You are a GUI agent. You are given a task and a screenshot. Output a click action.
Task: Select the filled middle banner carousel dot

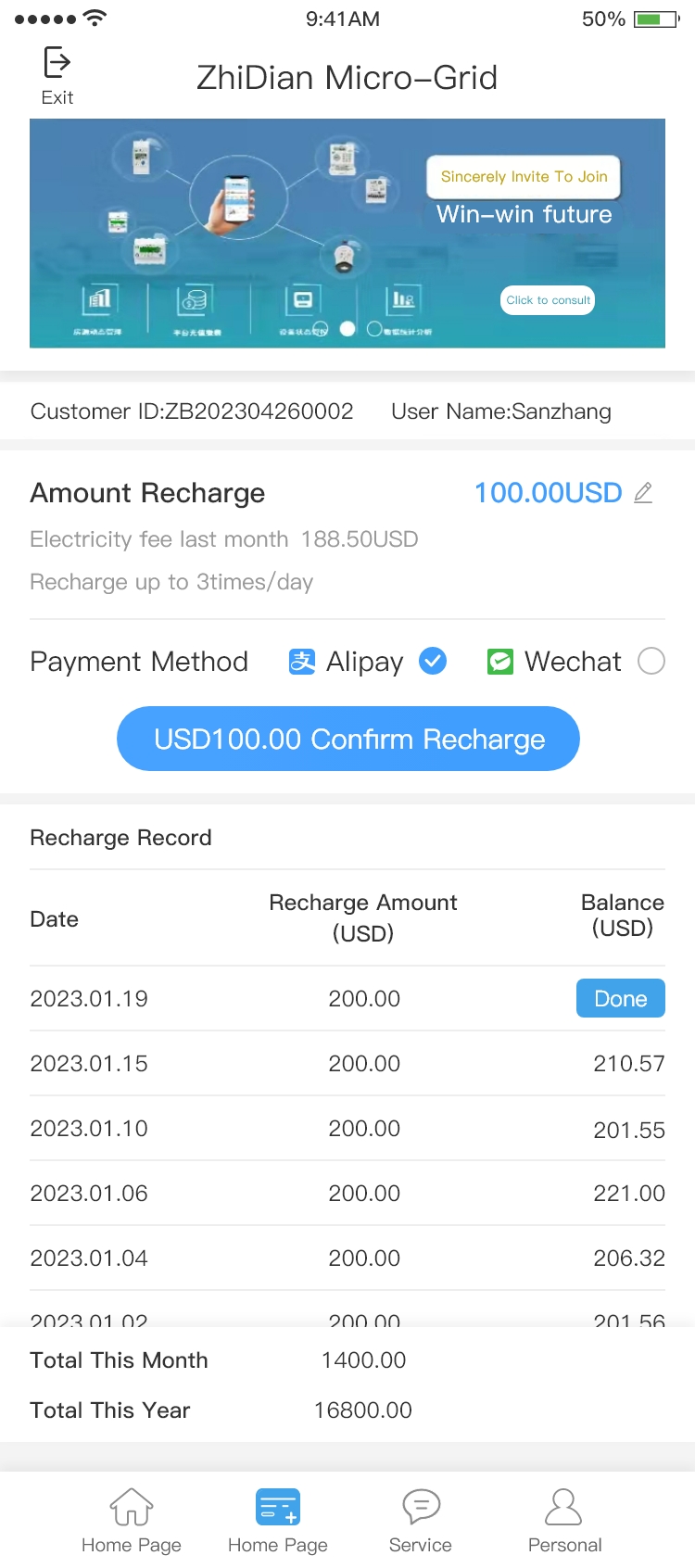(347, 328)
